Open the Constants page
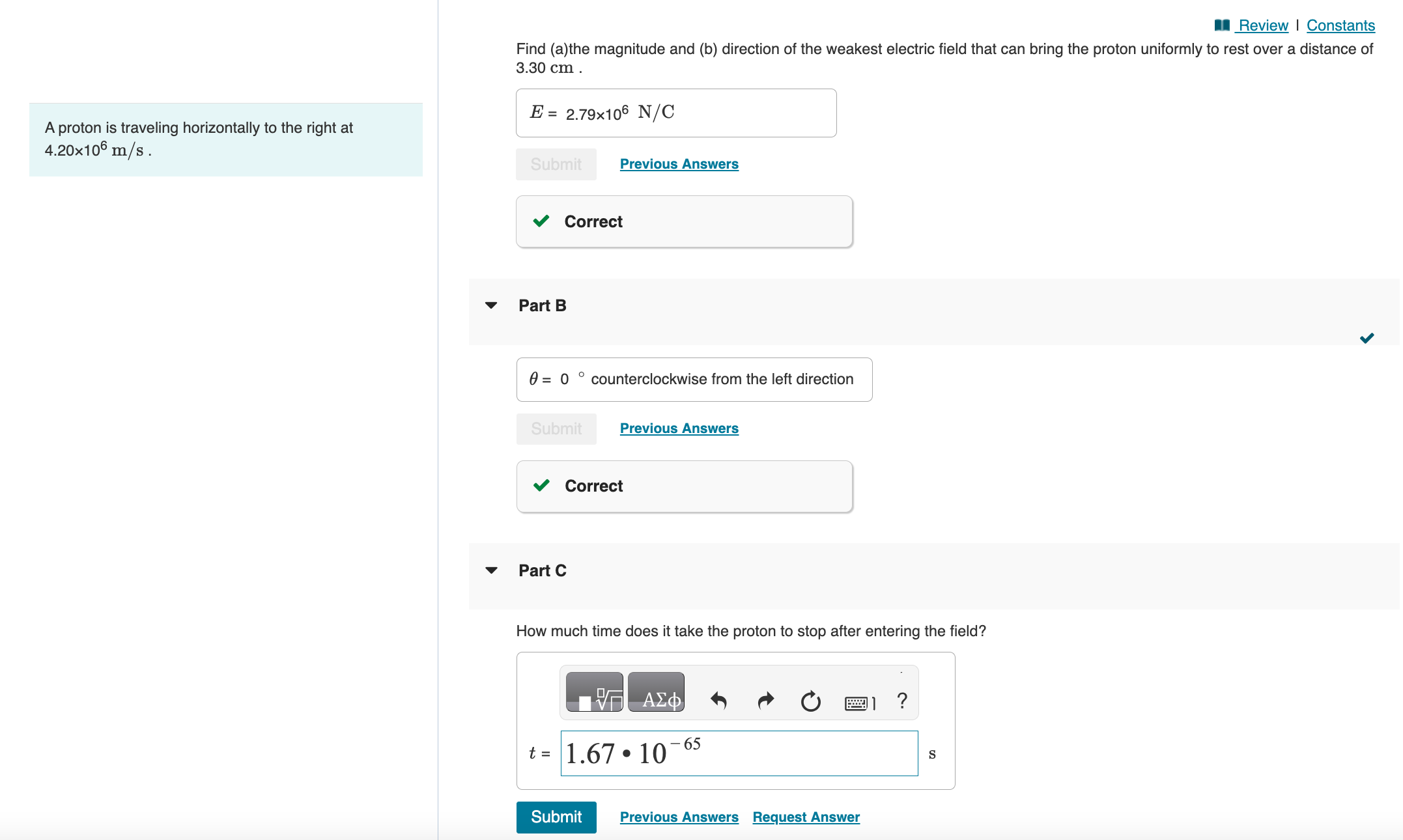The width and height of the screenshot is (1403, 840). tap(1340, 25)
